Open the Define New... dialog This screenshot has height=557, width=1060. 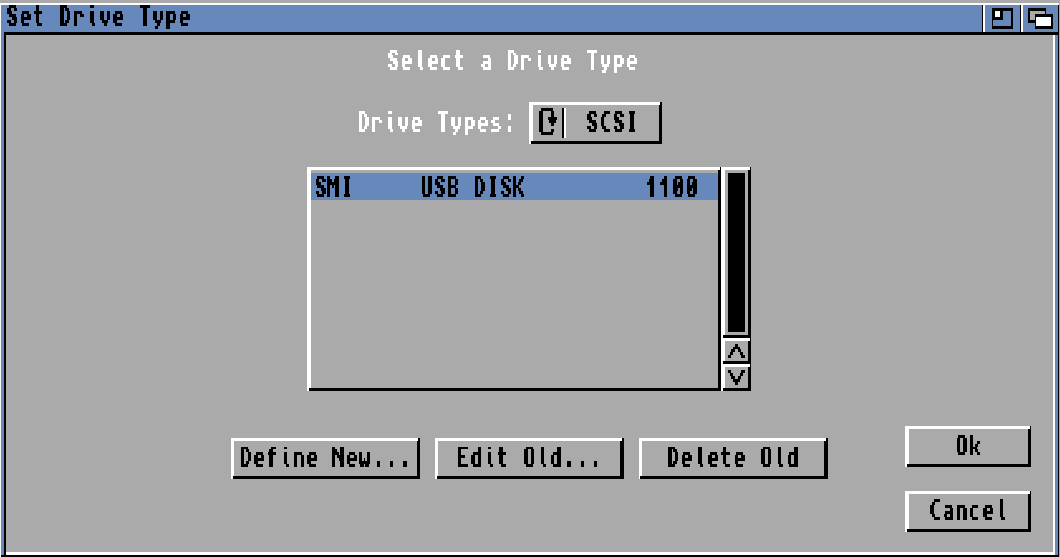(325, 458)
